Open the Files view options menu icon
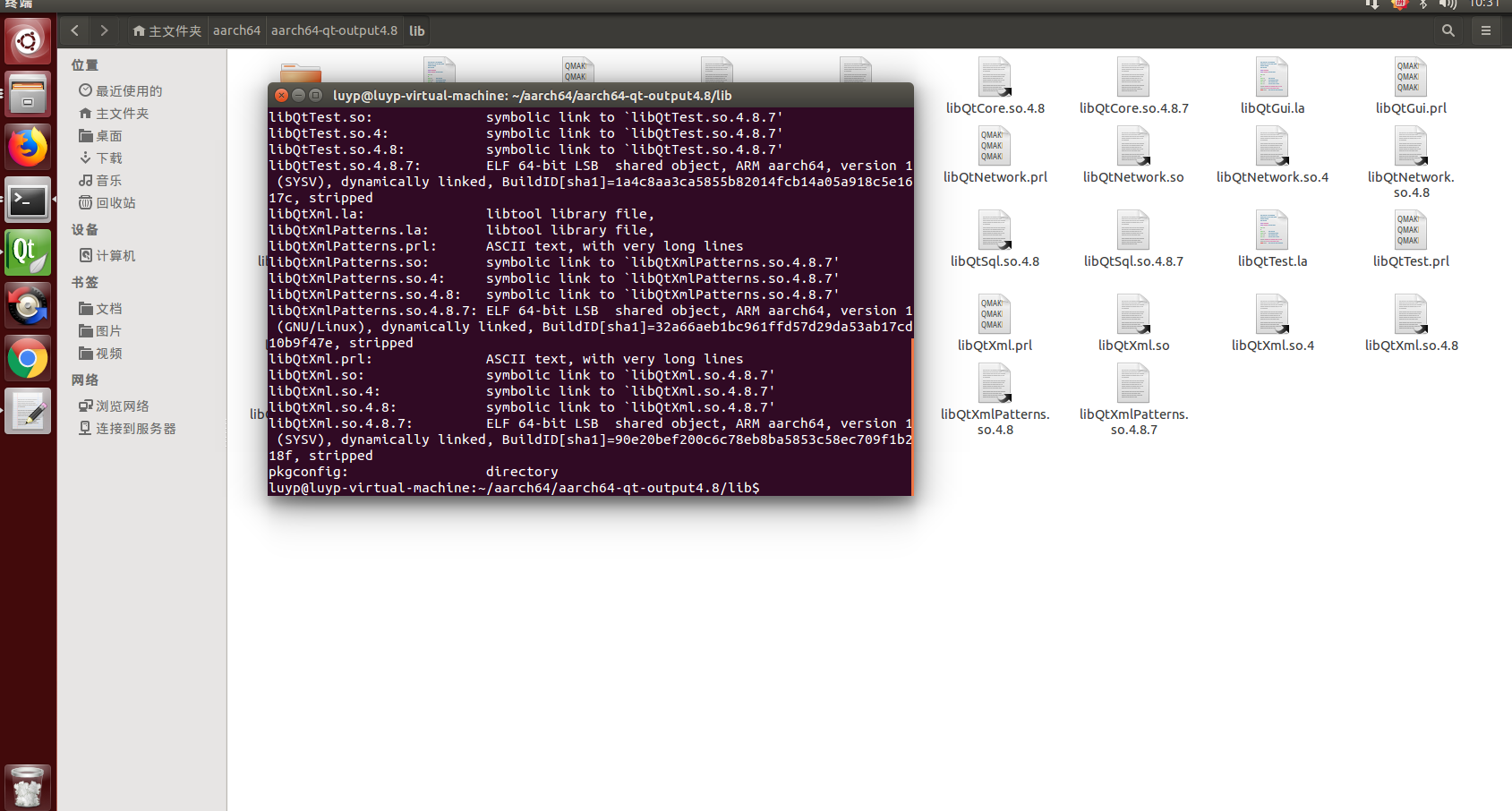This screenshot has height=811, width=1512. 1486,30
